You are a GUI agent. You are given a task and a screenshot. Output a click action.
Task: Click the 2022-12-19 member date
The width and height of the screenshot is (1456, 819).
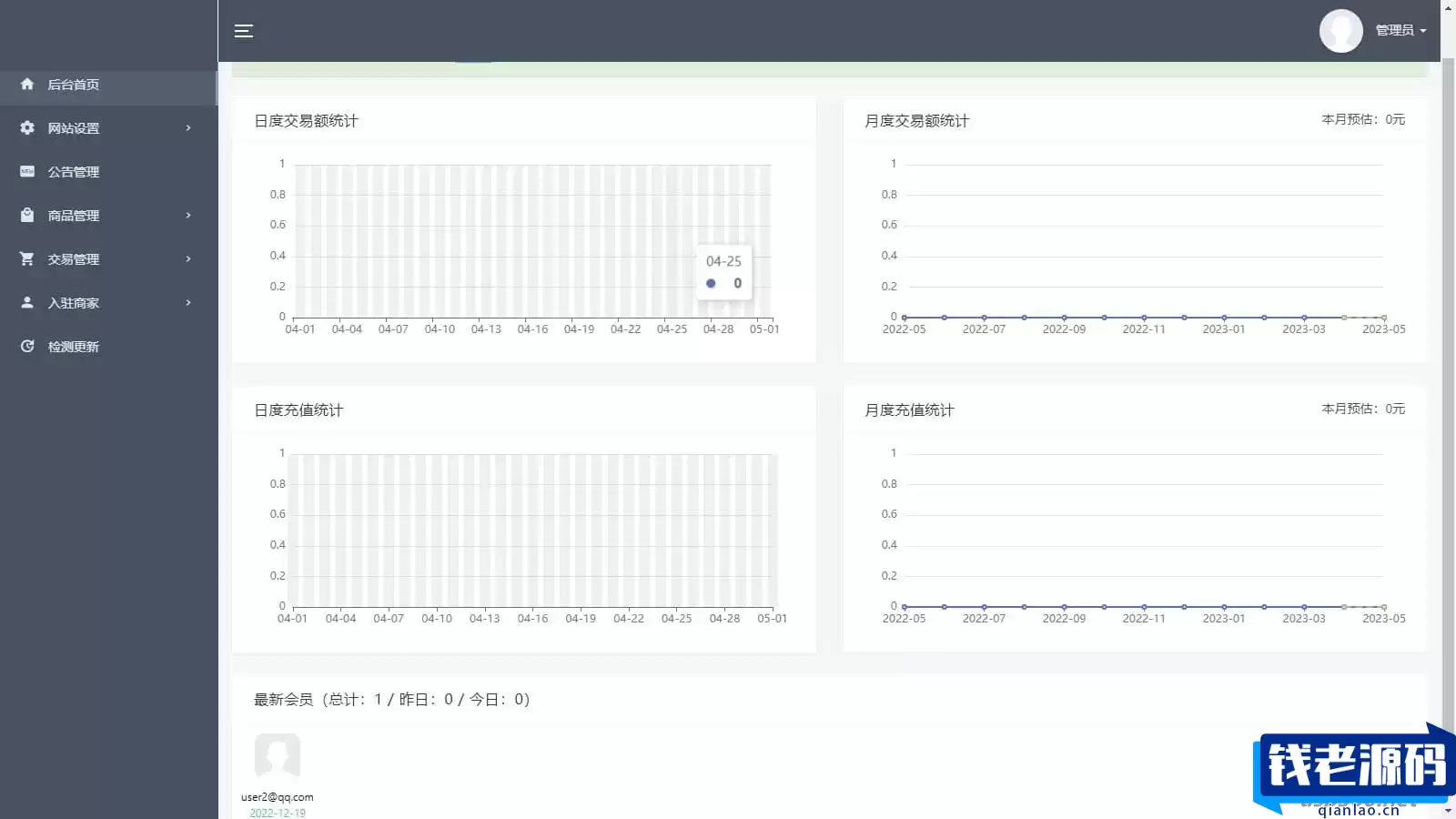coord(278,813)
